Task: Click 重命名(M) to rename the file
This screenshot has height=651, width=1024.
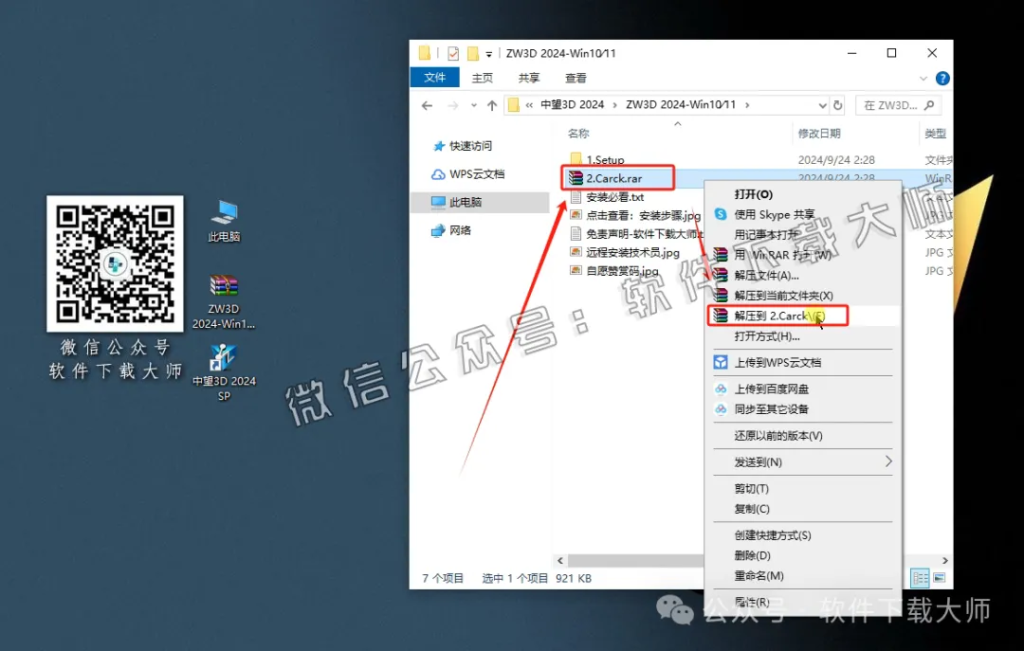Action: [760, 575]
